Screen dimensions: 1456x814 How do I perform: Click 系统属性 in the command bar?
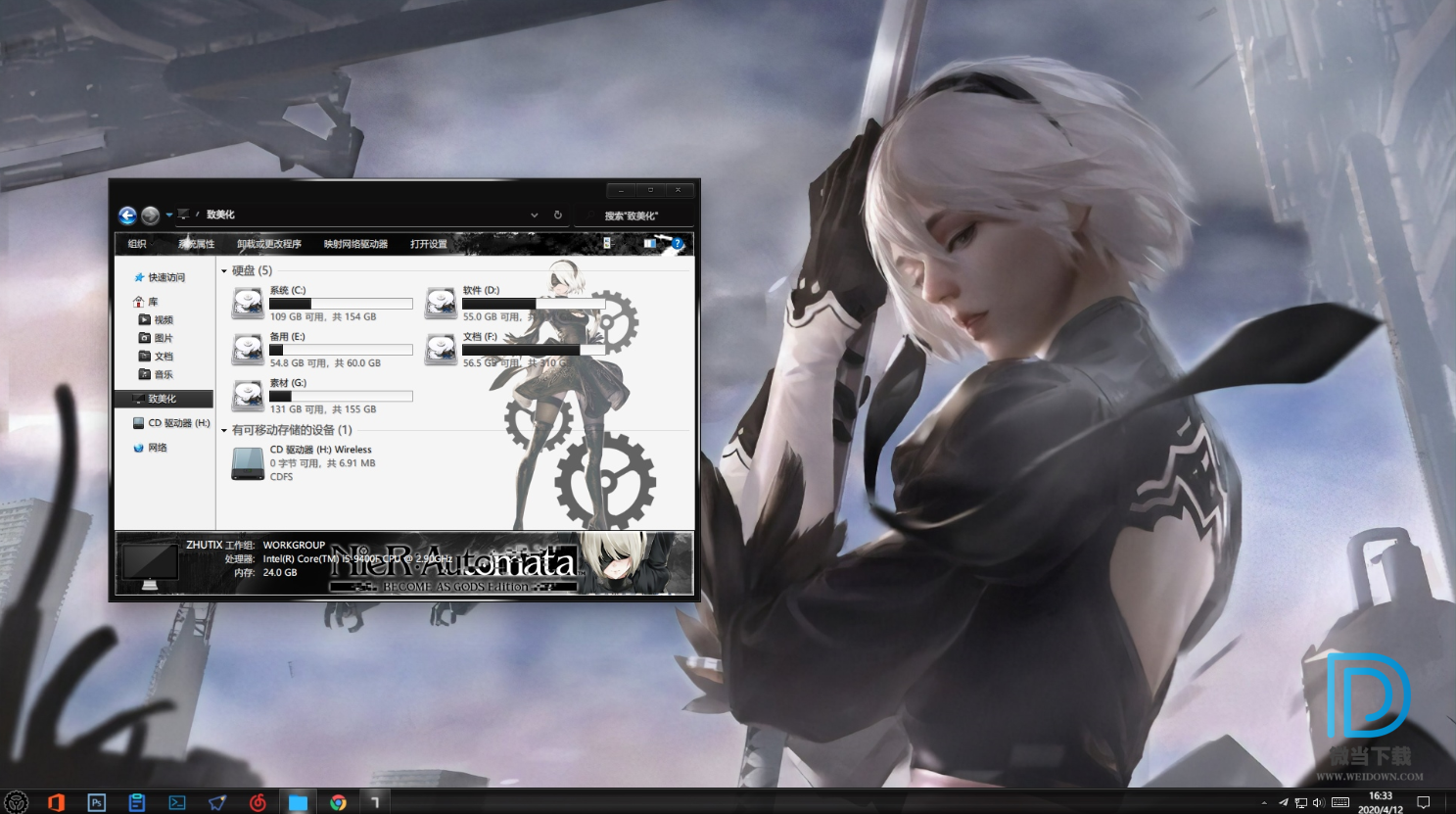(196, 244)
